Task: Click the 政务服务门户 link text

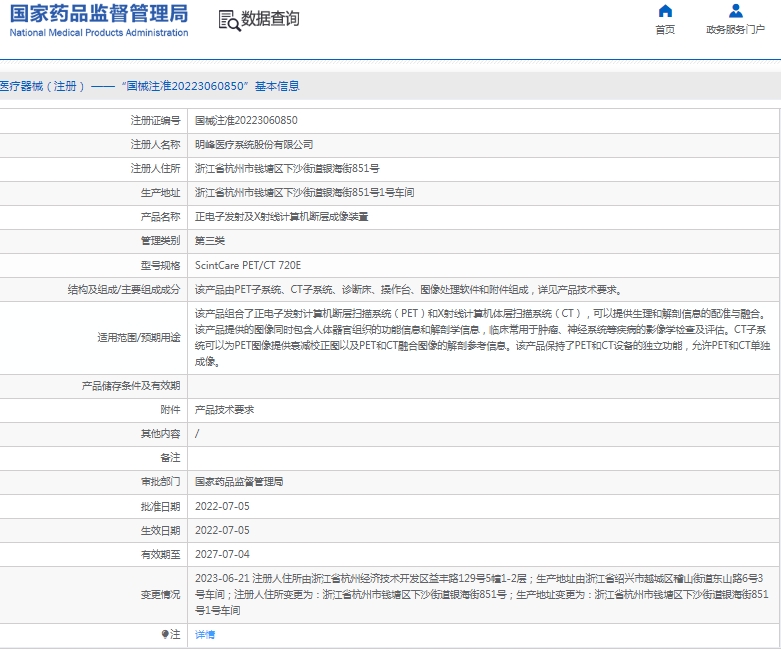Action: click(x=735, y=30)
